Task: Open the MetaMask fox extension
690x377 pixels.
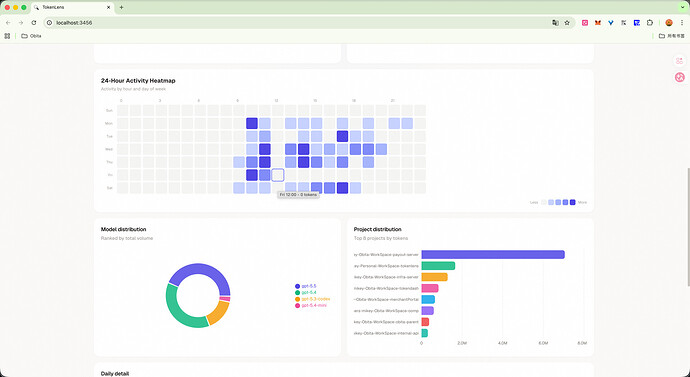Action: coord(598,22)
